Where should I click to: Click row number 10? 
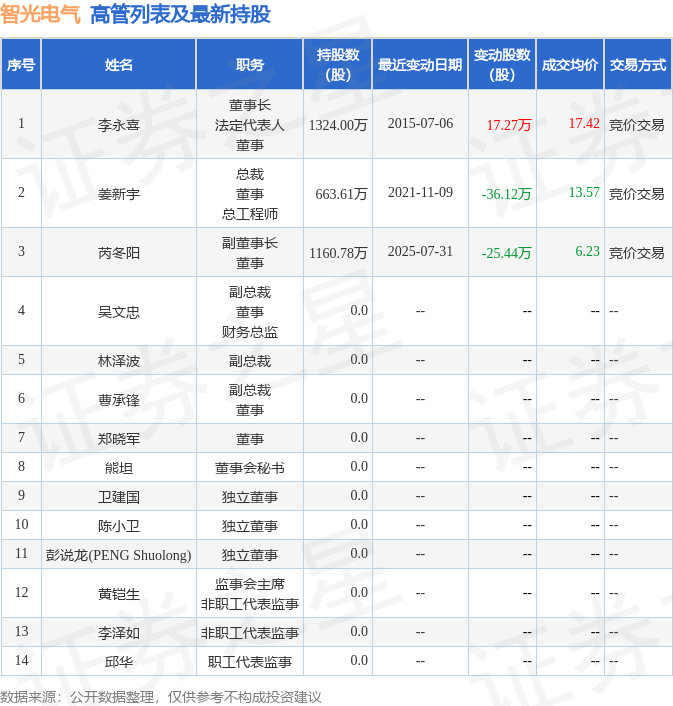[21, 524]
